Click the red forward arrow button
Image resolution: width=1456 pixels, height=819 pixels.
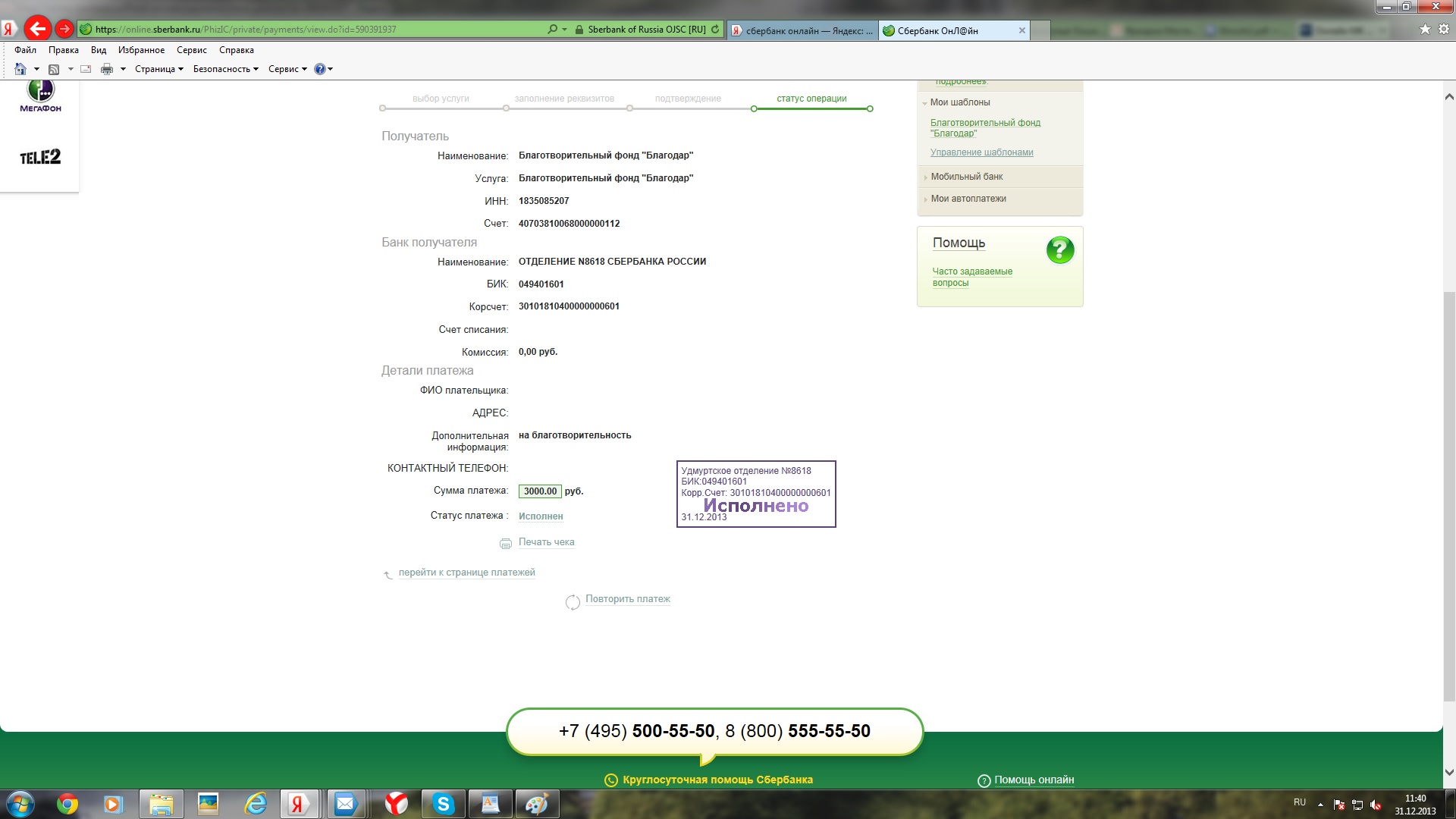(x=64, y=30)
